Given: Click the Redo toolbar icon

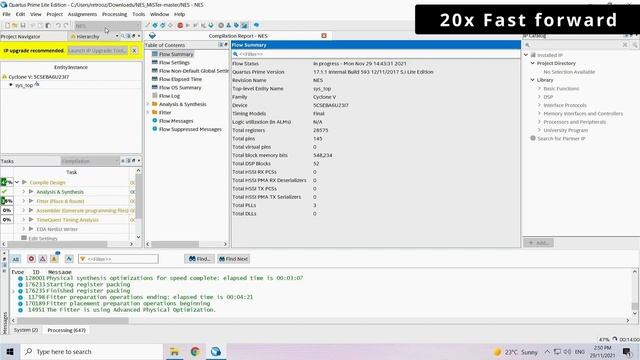Looking at the screenshot, I should (66, 25).
